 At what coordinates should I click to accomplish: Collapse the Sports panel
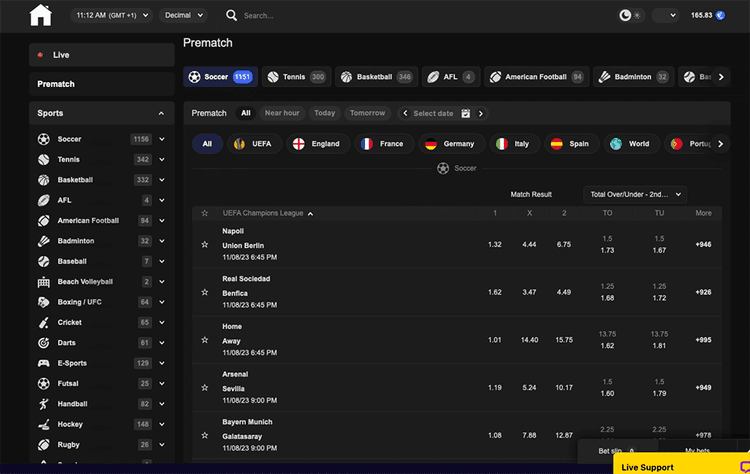point(161,113)
